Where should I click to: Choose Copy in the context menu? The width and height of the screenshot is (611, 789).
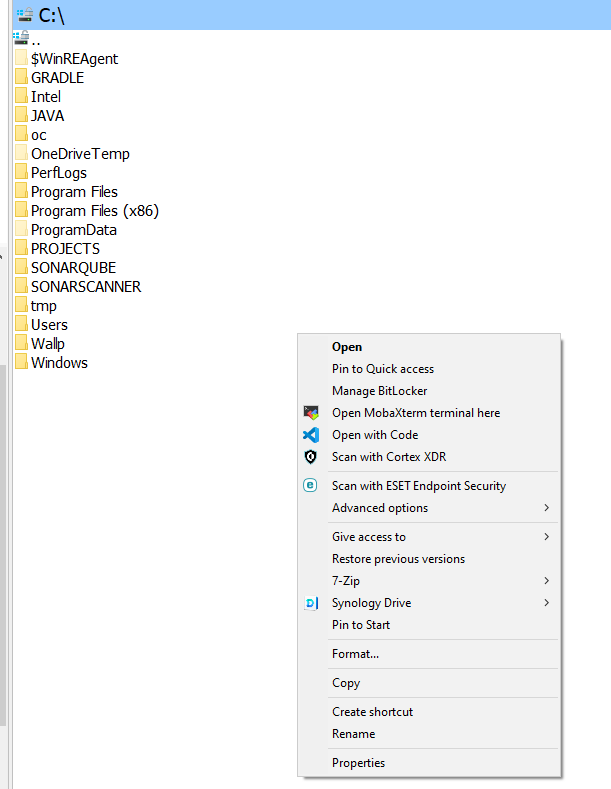click(x=429, y=683)
